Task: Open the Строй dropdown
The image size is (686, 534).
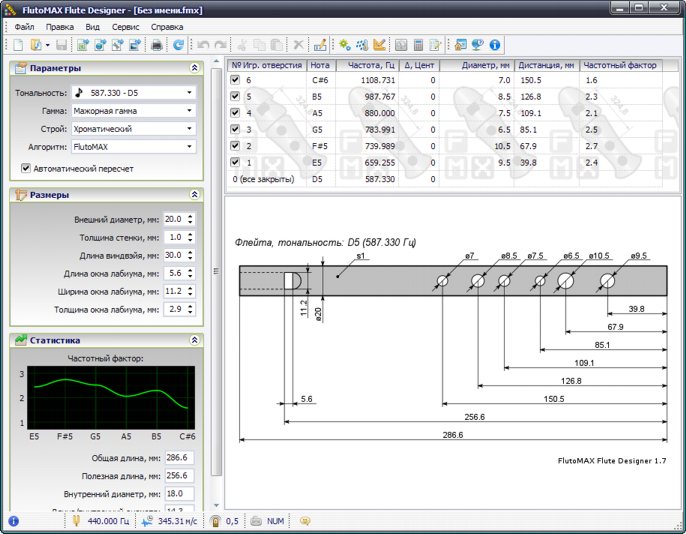Action: pyautogui.click(x=189, y=129)
